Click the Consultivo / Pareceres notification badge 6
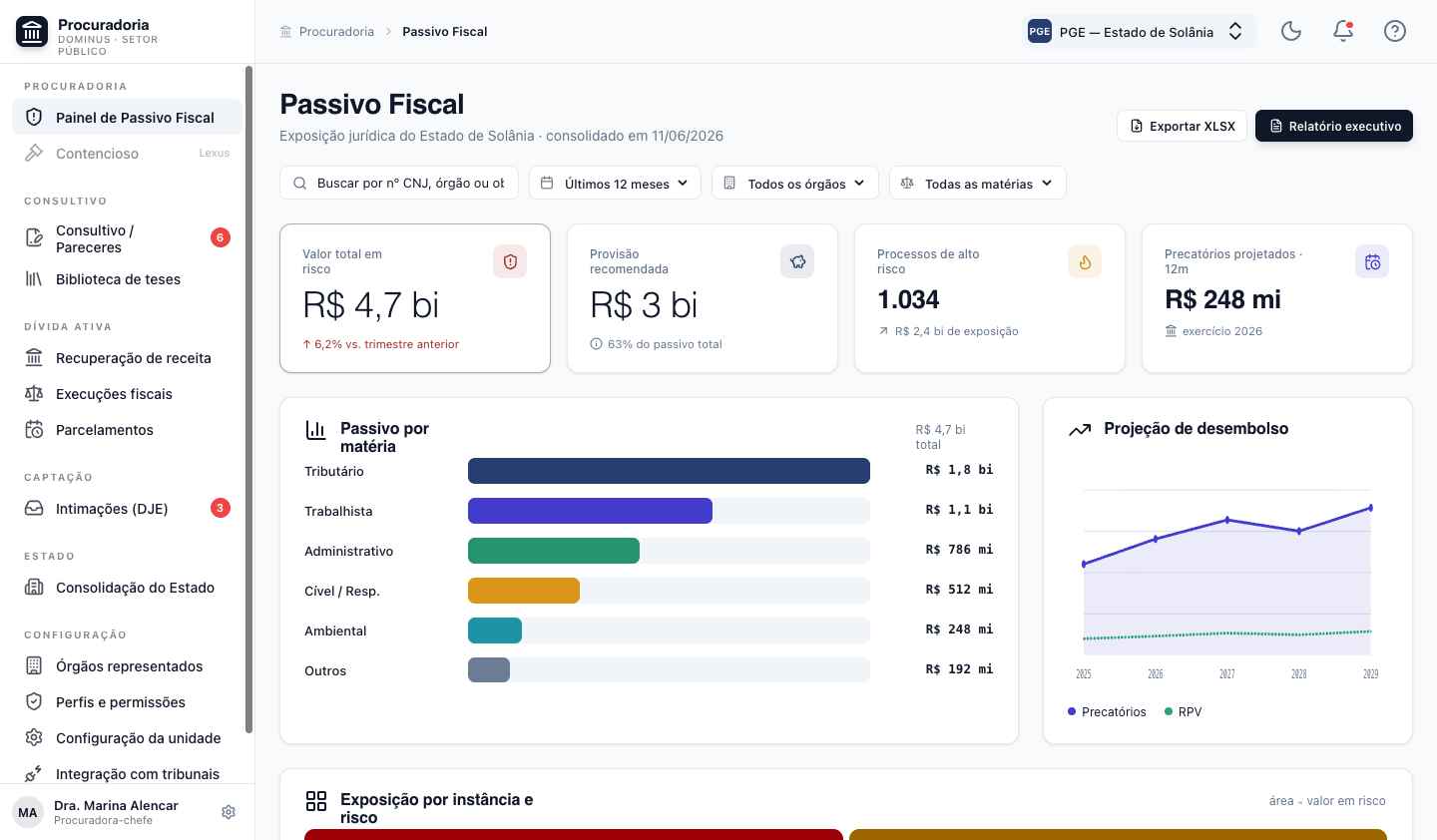Image resolution: width=1437 pixels, height=840 pixels. [221, 237]
